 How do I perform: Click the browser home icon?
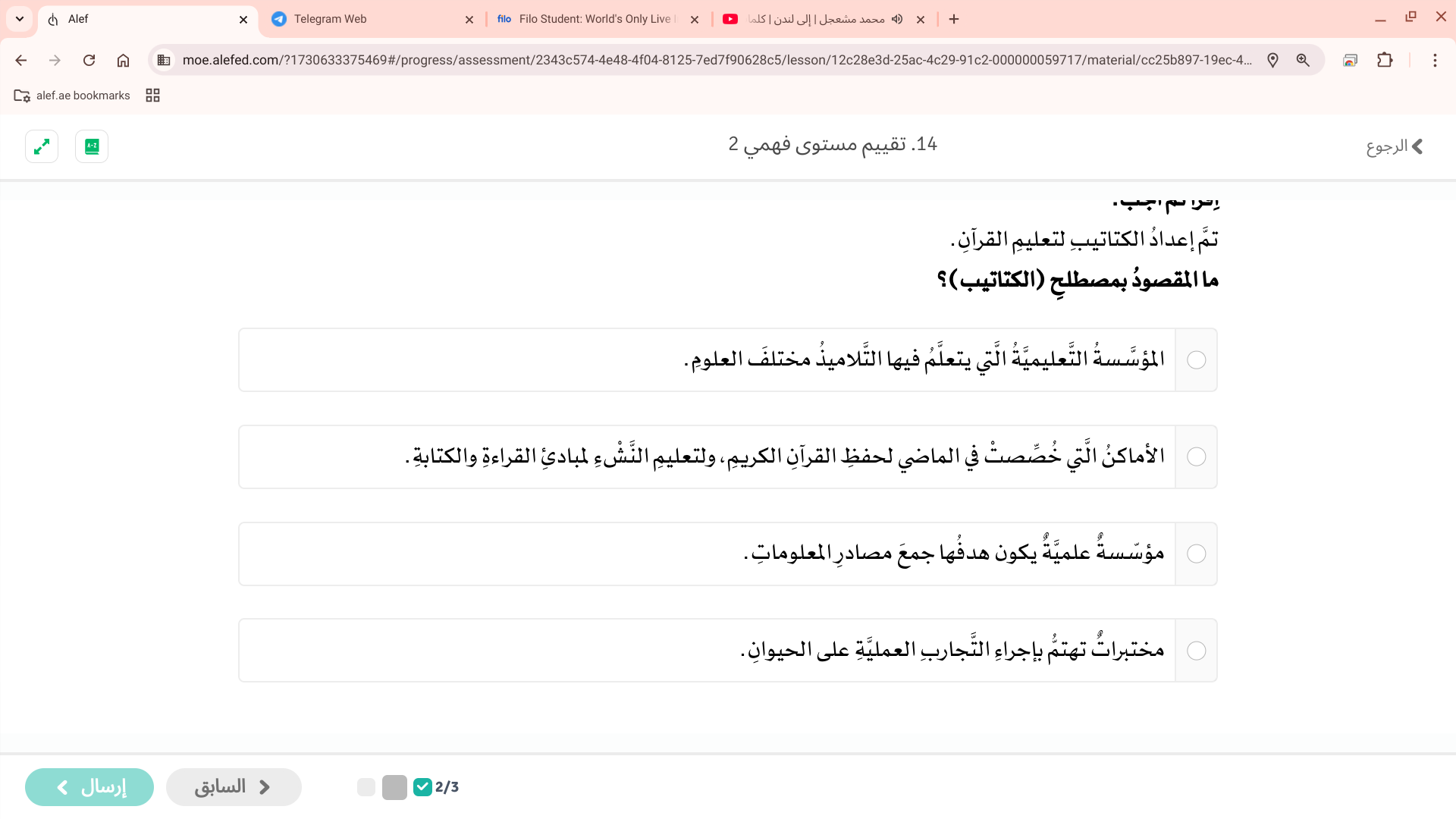tap(123, 60)
